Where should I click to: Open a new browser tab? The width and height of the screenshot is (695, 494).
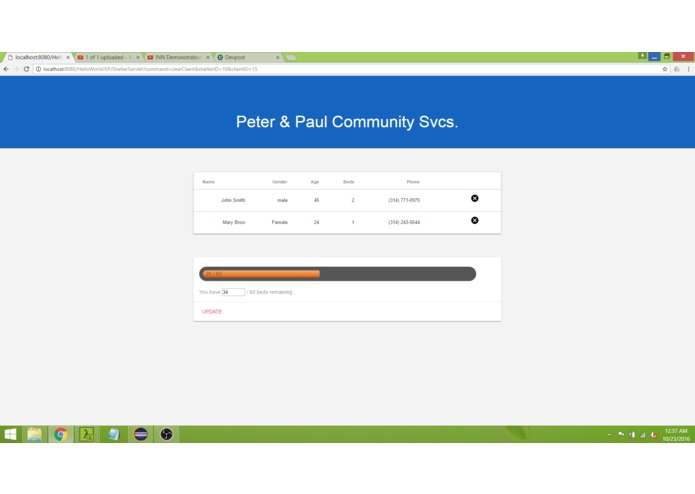point(291,58)
